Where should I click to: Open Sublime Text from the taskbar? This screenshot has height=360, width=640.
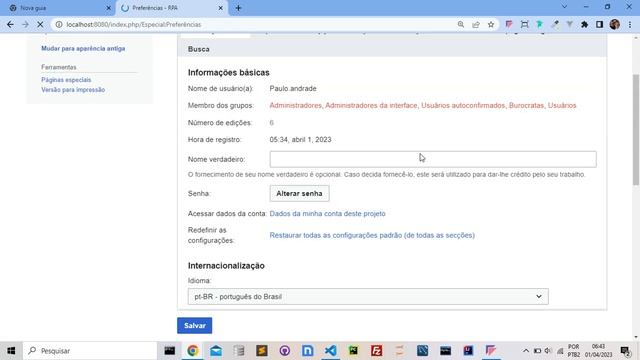coord(262,351)
